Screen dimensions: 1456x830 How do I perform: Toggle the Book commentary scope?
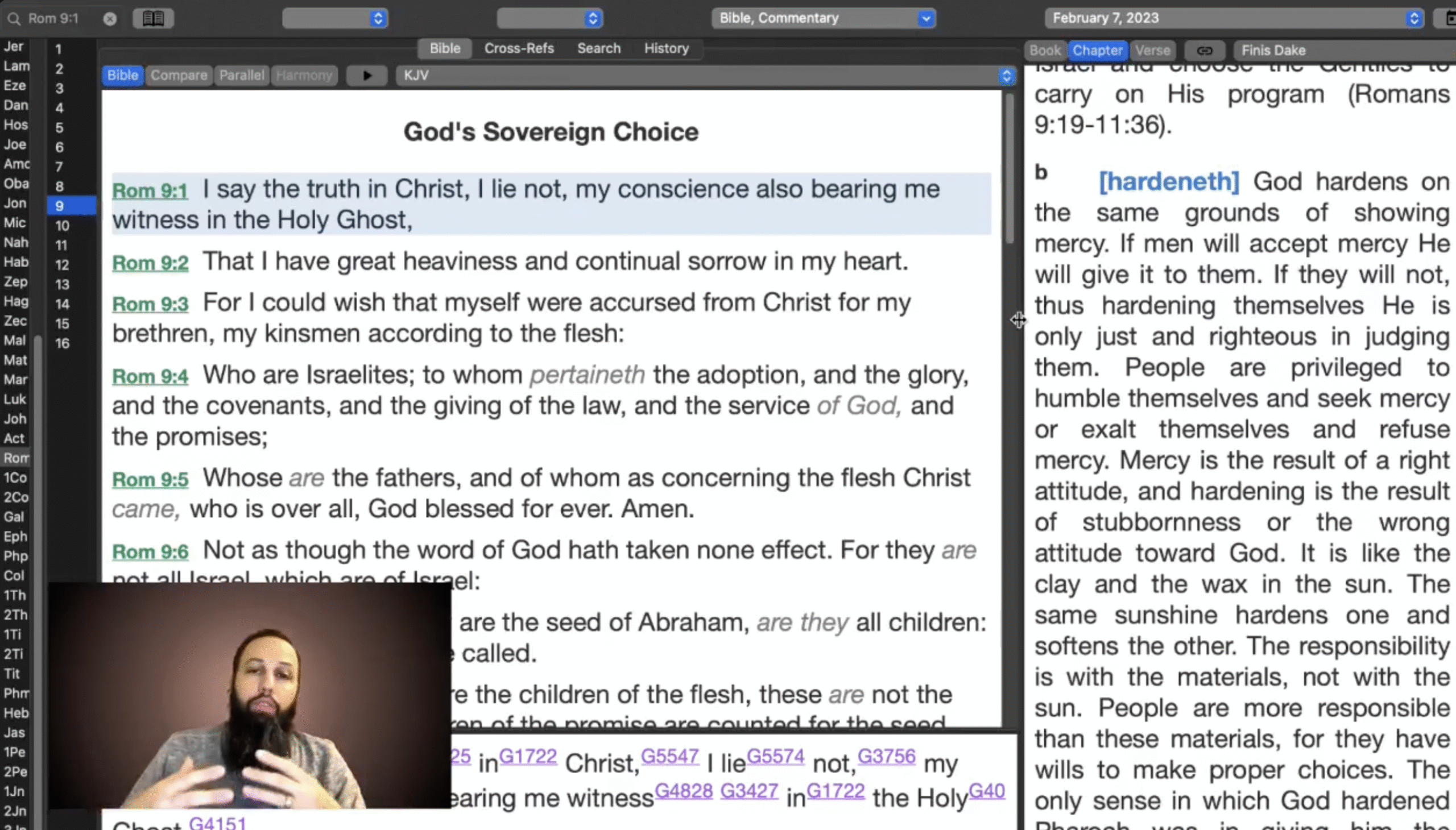(1045, 51)
